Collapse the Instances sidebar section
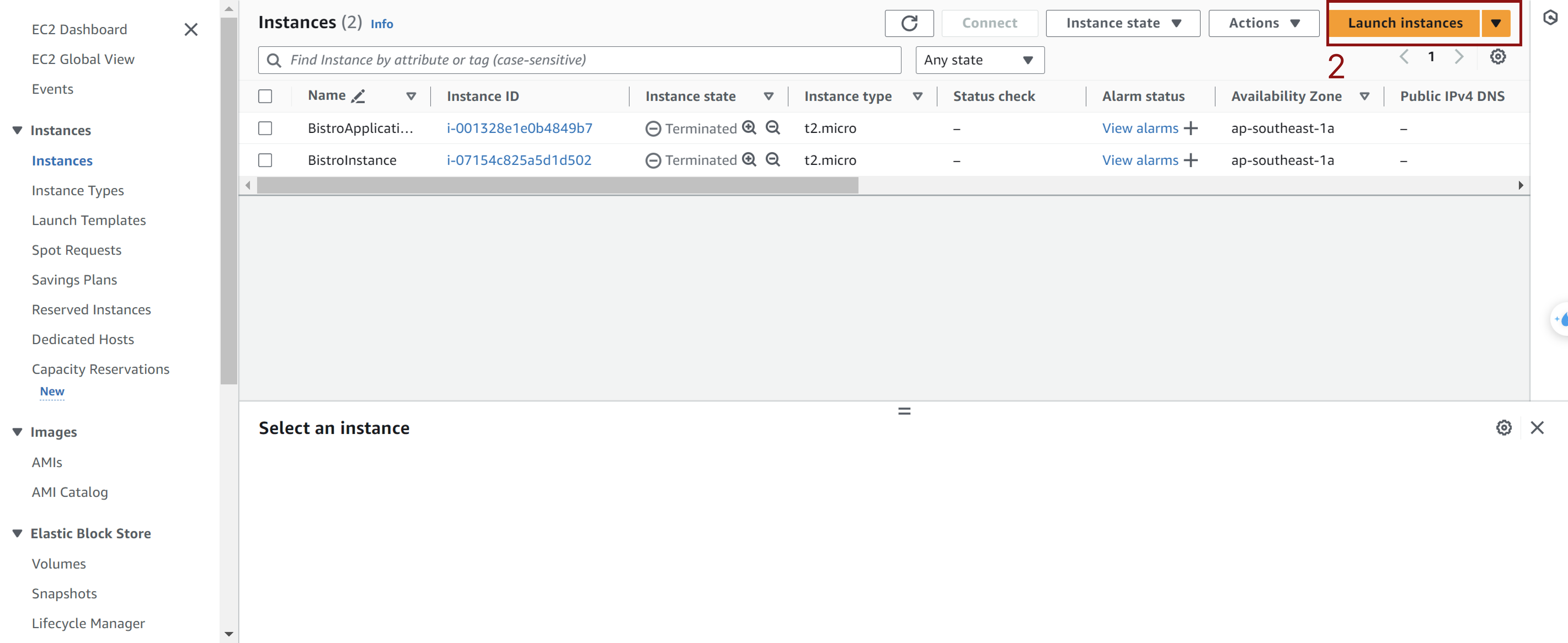 17,130
